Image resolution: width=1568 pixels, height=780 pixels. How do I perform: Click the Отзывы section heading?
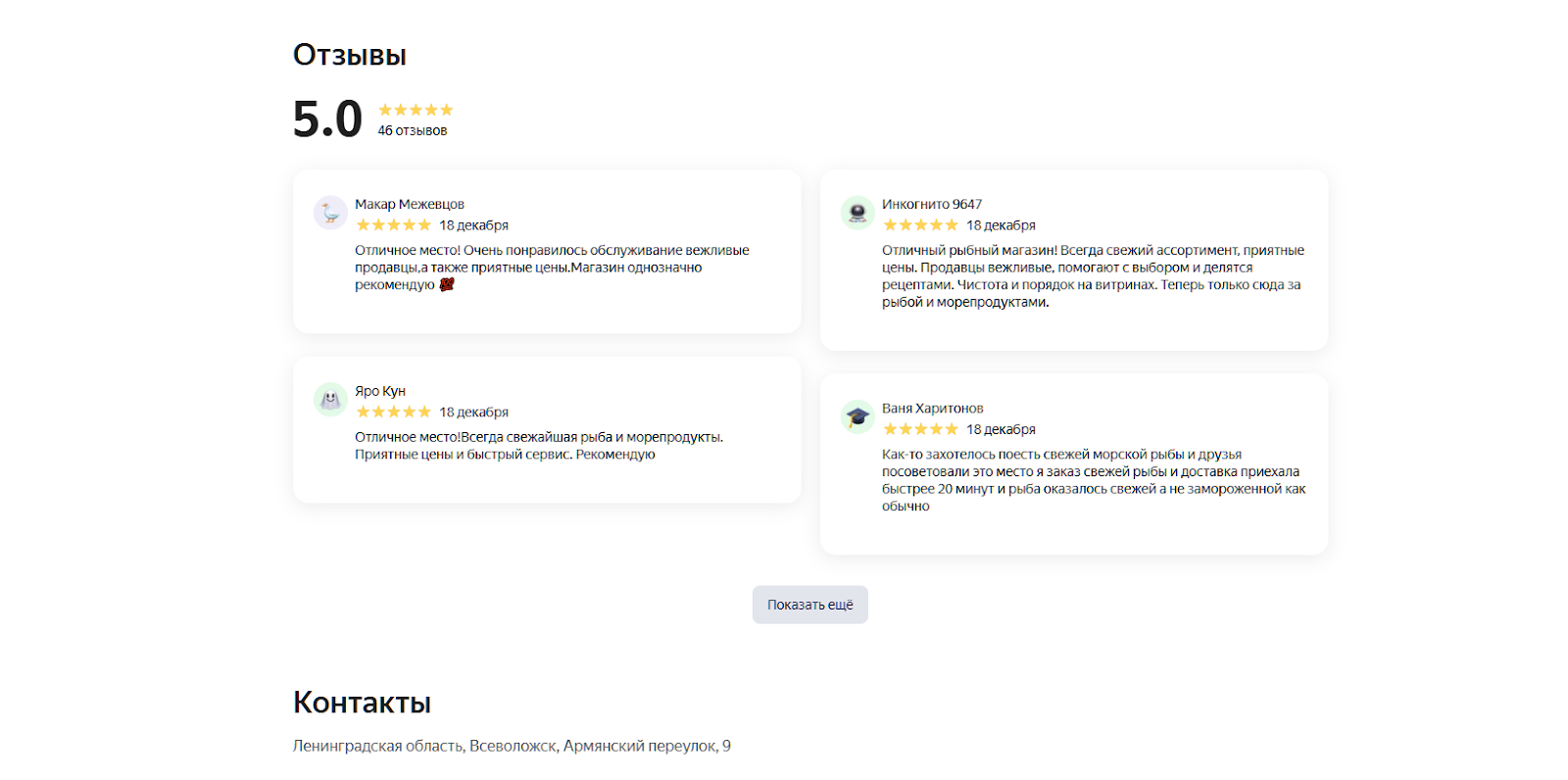click(x=350, y=55)
